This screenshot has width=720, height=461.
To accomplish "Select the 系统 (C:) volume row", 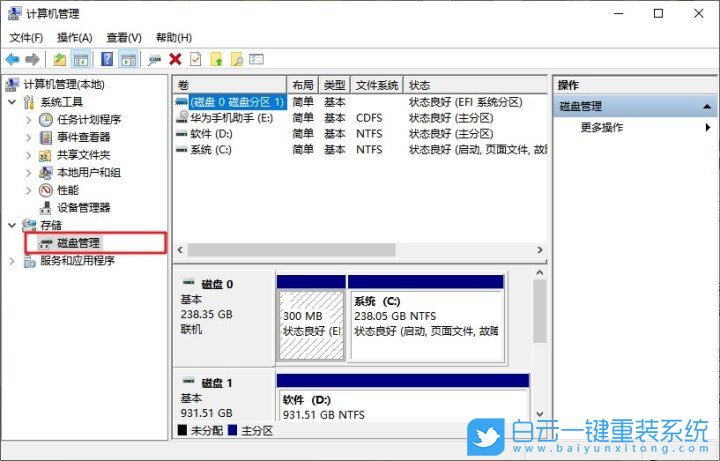I will tap(360, 150).
